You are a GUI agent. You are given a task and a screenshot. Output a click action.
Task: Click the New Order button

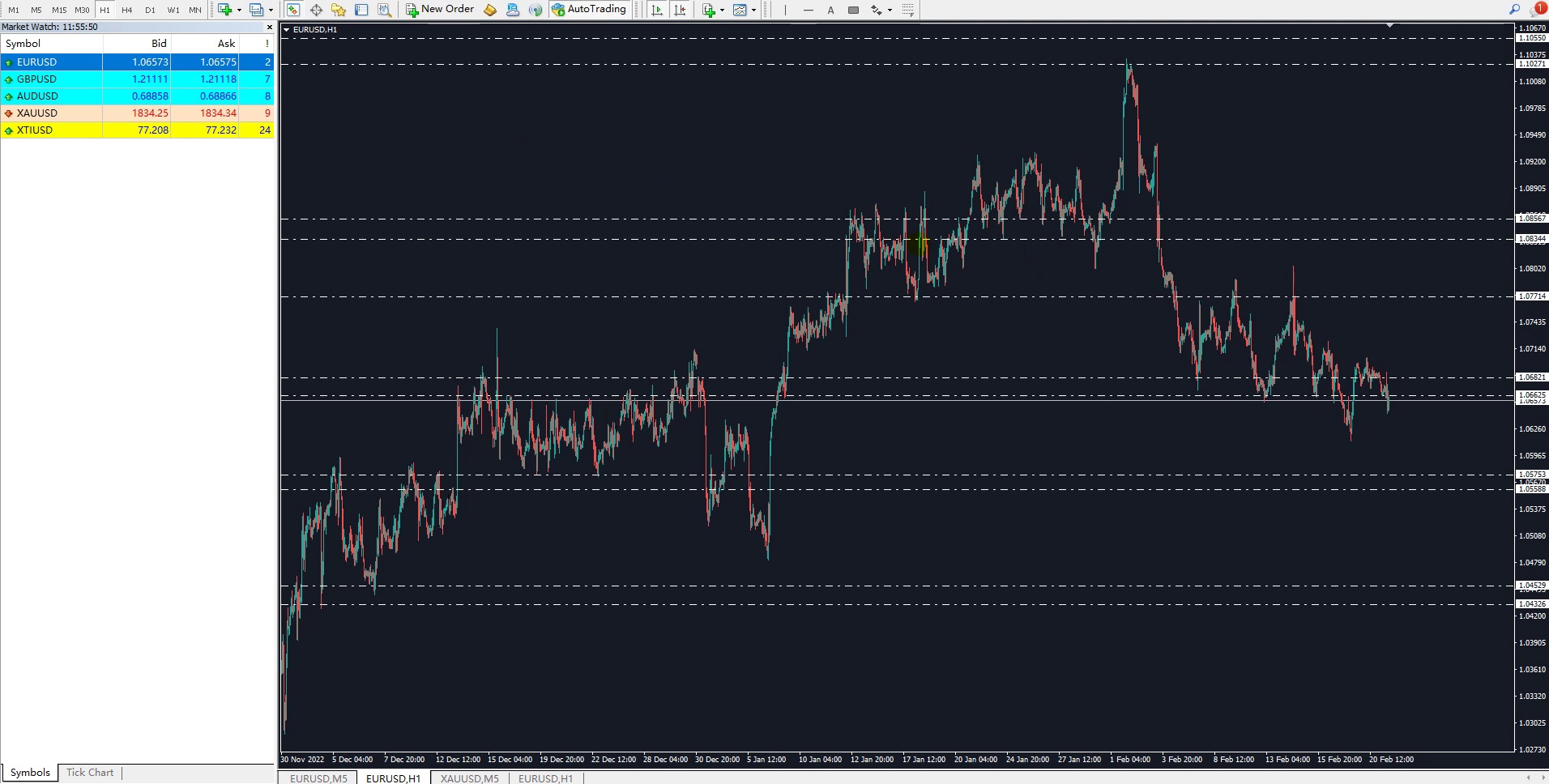pyautogui.click(x=440, y=10)
